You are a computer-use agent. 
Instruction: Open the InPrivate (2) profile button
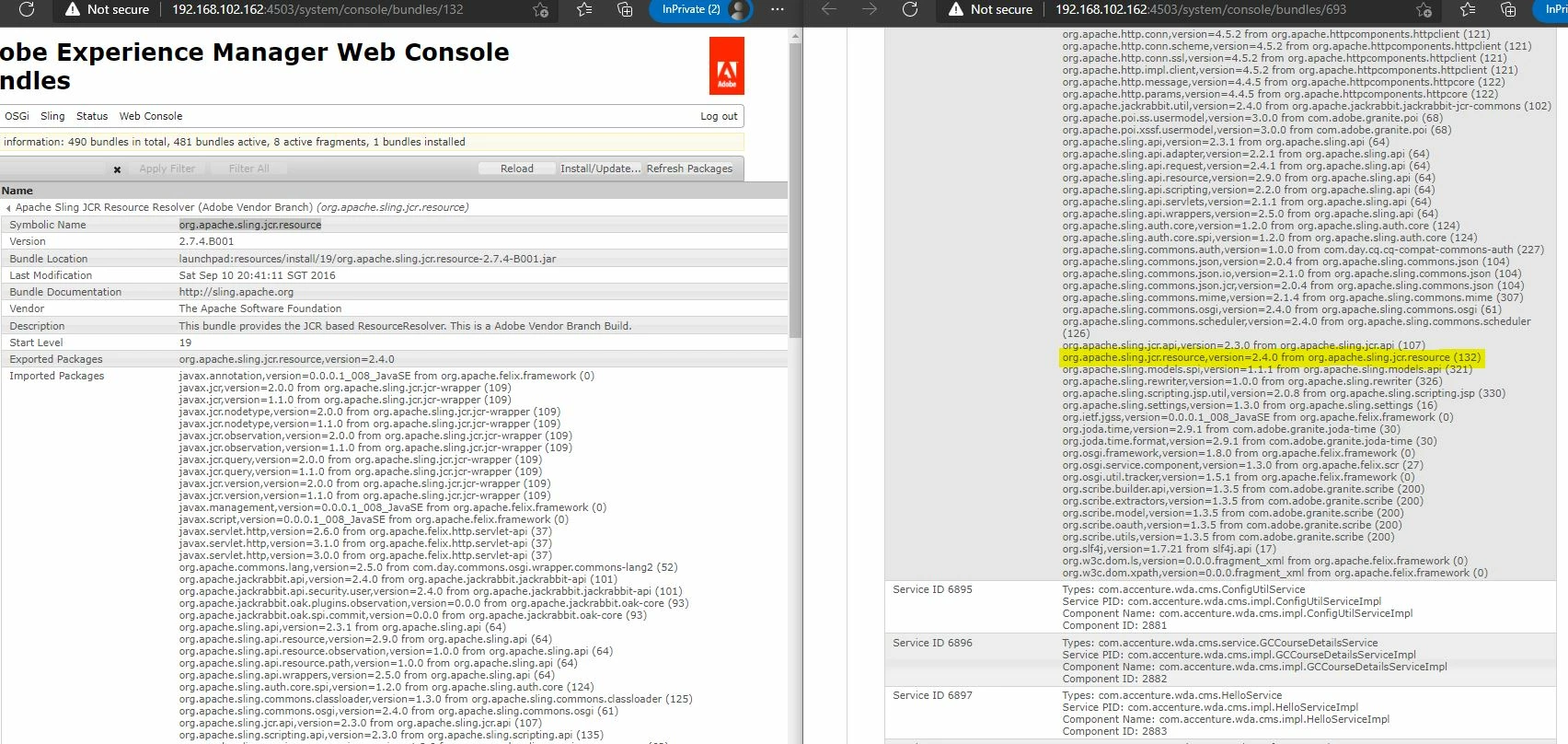pyautogui.click(x=701, y=9)
